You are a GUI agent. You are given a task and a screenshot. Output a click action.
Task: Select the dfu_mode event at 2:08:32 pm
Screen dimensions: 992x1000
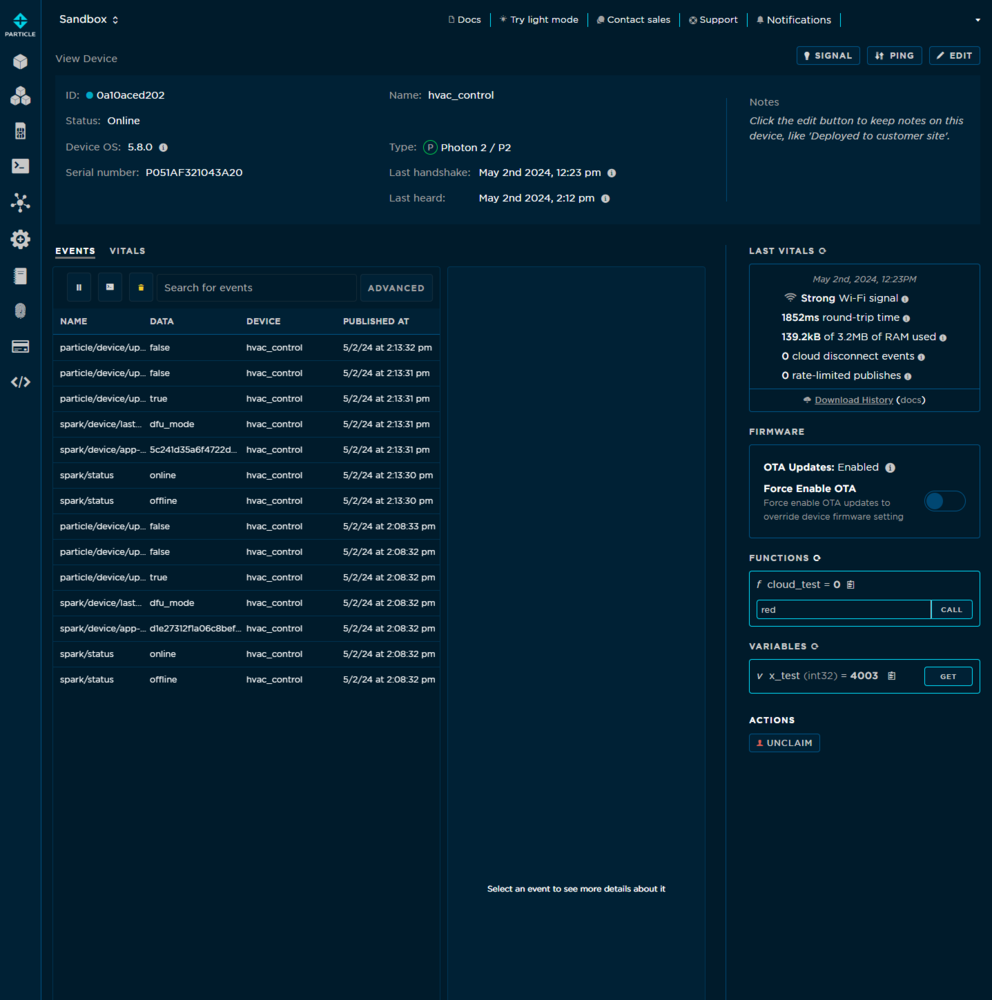(x=246, y=603)
